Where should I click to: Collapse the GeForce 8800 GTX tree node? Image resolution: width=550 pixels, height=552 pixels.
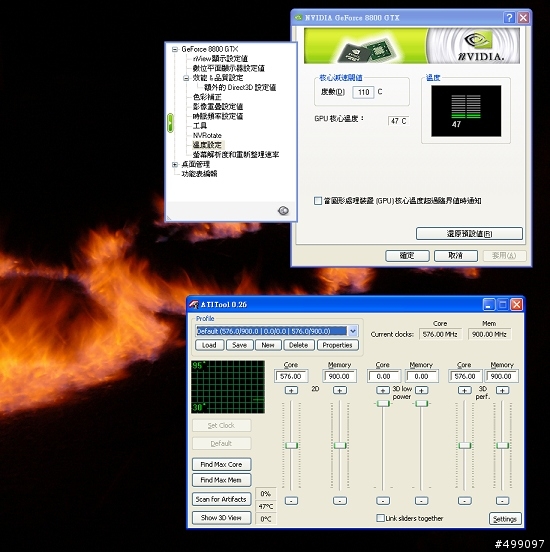175,49
